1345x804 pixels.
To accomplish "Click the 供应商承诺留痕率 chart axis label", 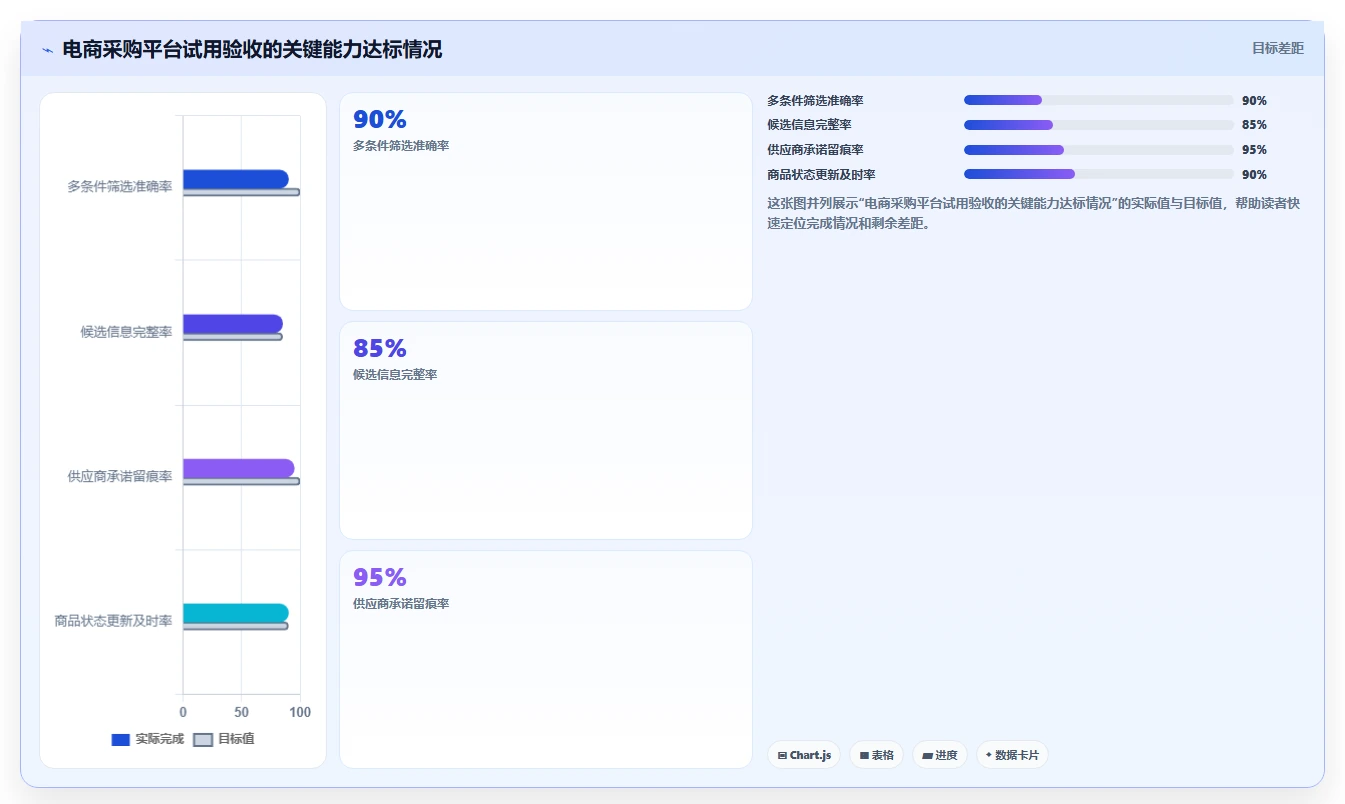I will point(120,476).
